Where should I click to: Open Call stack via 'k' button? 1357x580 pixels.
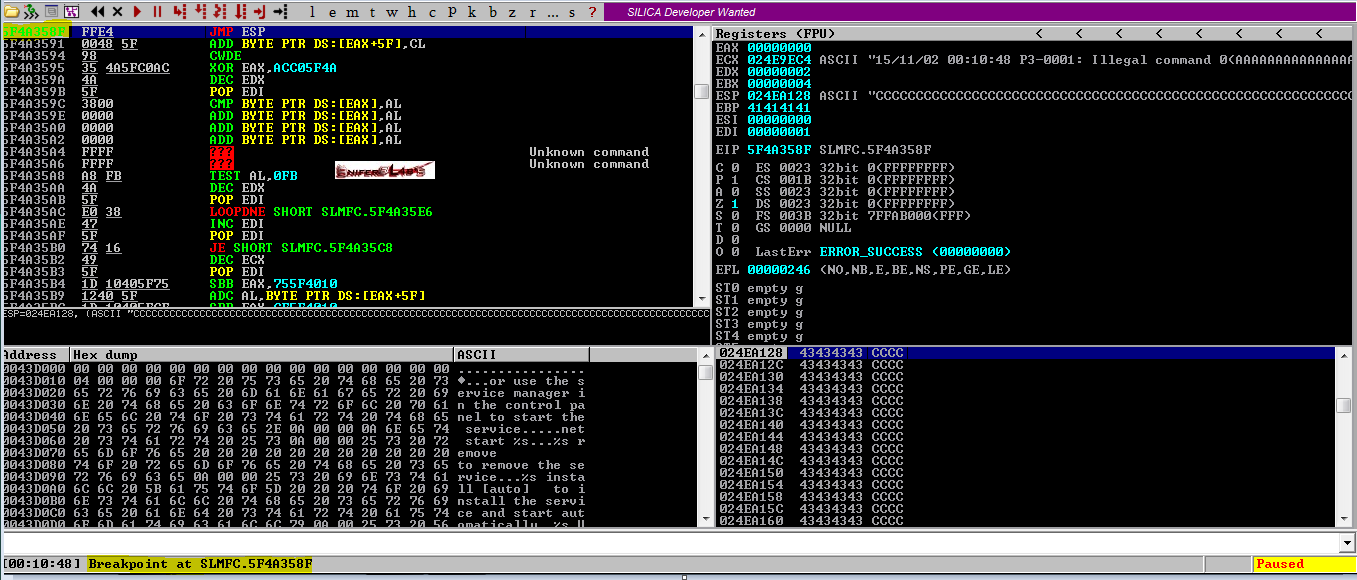(472, 12)
